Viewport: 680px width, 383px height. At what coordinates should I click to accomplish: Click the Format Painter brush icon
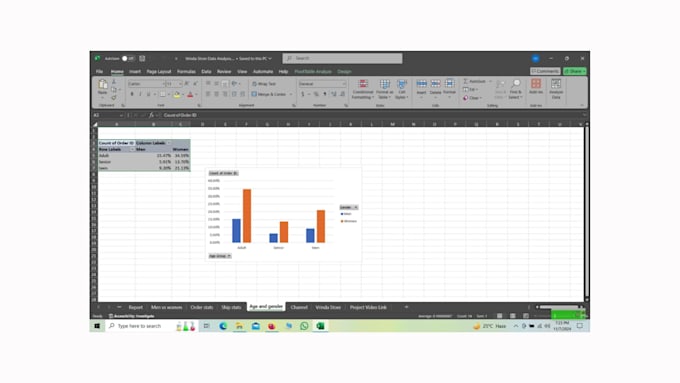(x=114, y=98)
